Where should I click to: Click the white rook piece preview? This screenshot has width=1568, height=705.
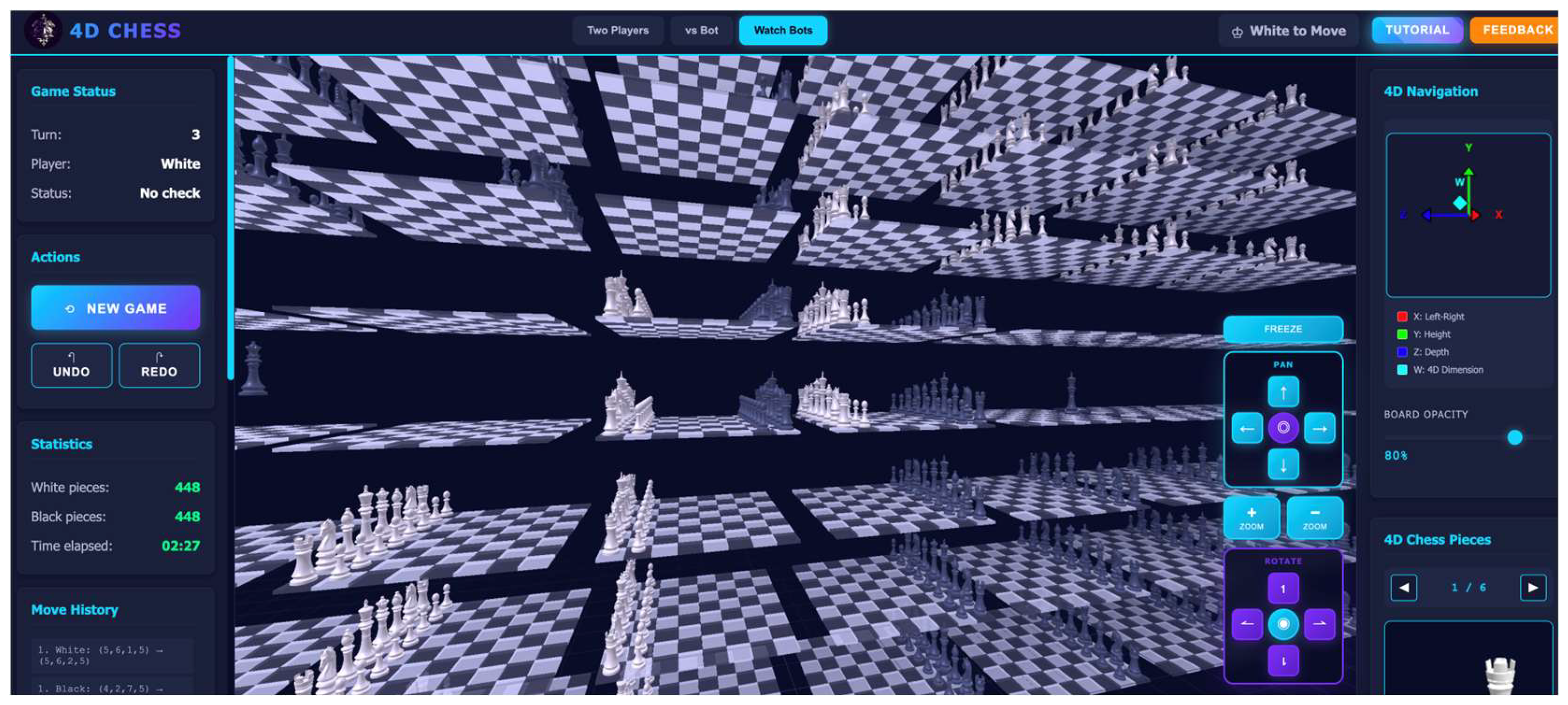(1499, 676)
